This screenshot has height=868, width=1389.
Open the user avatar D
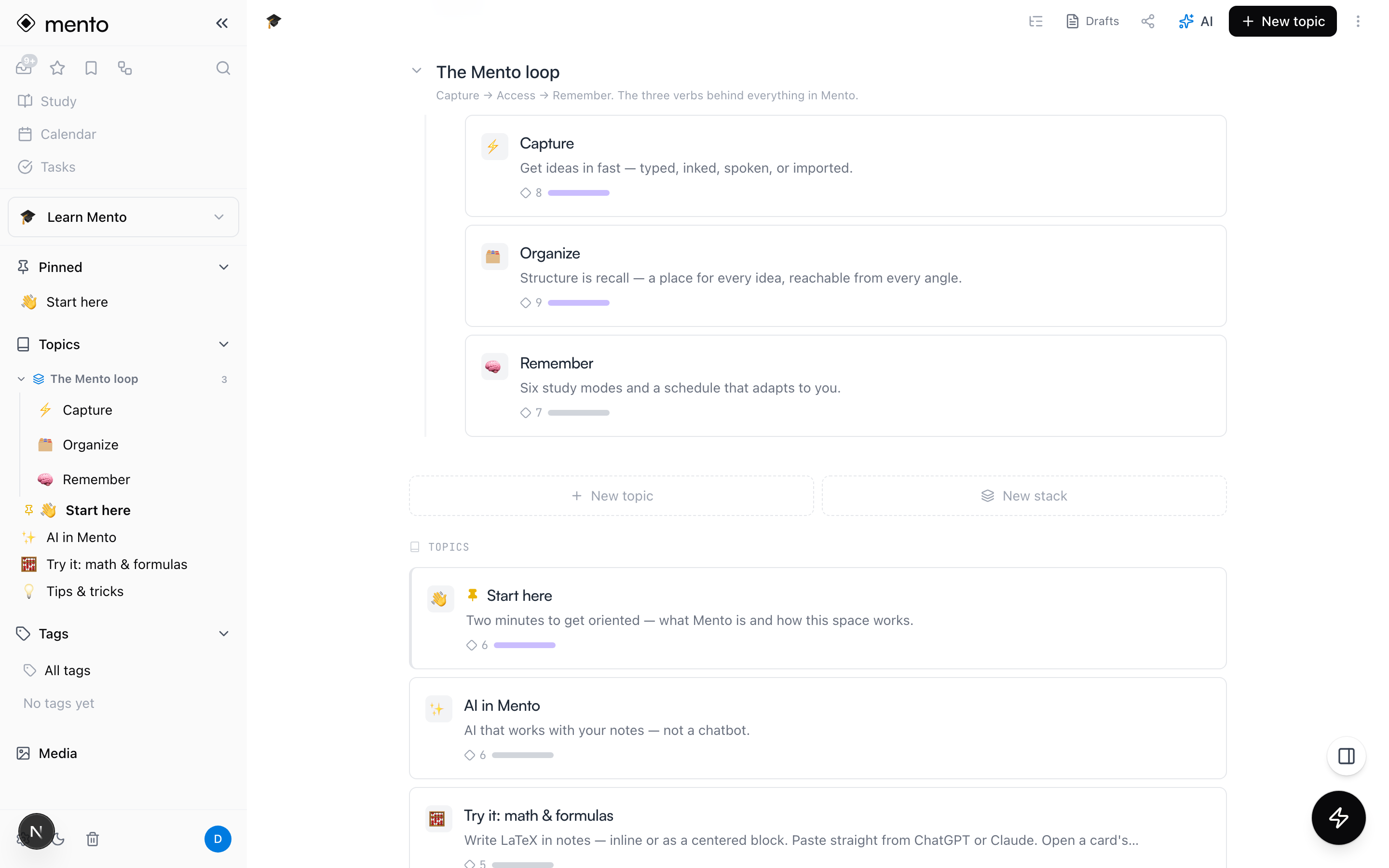pyautogui.click(x=218, y=839)
